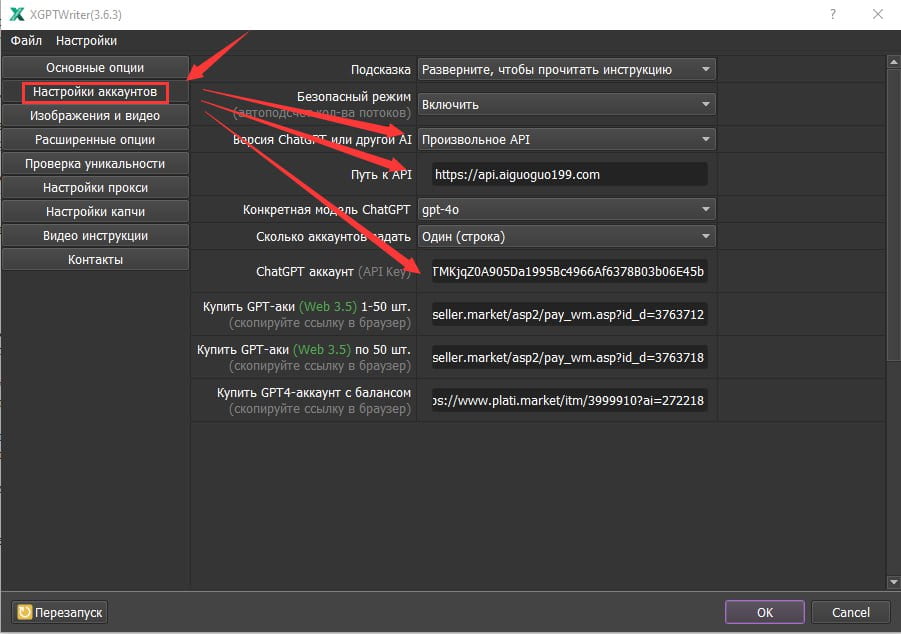Screen dimensions: 901x634
Task: Click the scrollbar up arrow
Action: (894, 62)
